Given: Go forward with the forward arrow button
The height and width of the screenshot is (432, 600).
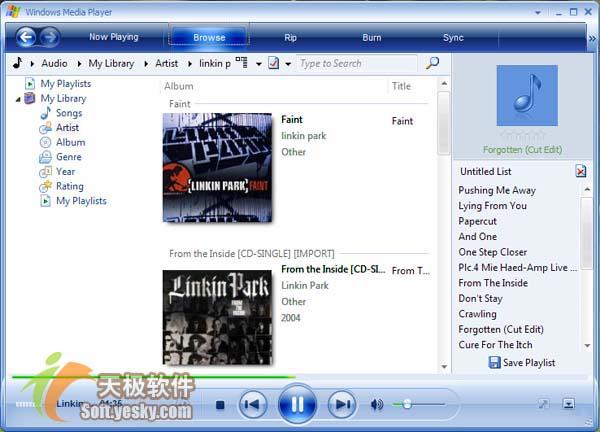Looking at the screenshot, I should (50, 37).
